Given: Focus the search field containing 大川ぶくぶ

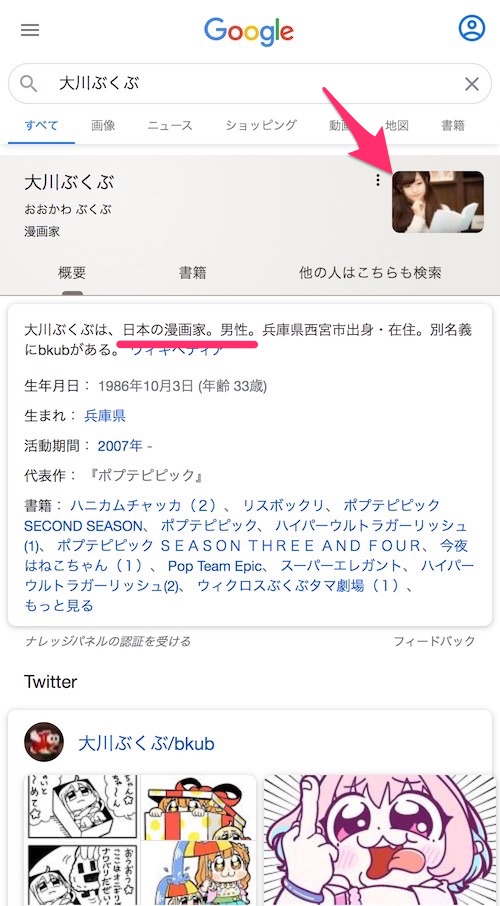Looking at the screenshot, I should 250,84.
